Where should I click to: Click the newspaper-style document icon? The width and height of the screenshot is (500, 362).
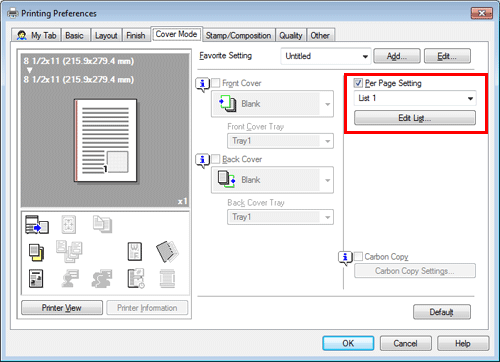[36, 279]
